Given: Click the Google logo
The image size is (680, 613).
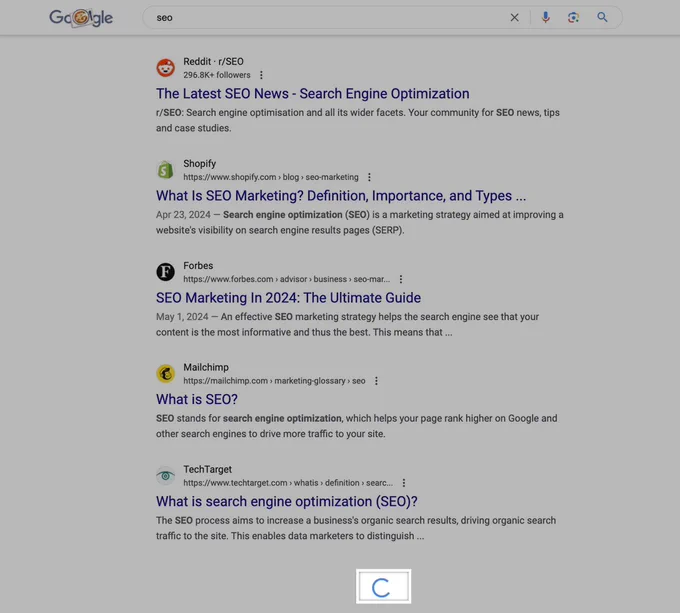Looking at the screenshot, I should tap(81, 18).
